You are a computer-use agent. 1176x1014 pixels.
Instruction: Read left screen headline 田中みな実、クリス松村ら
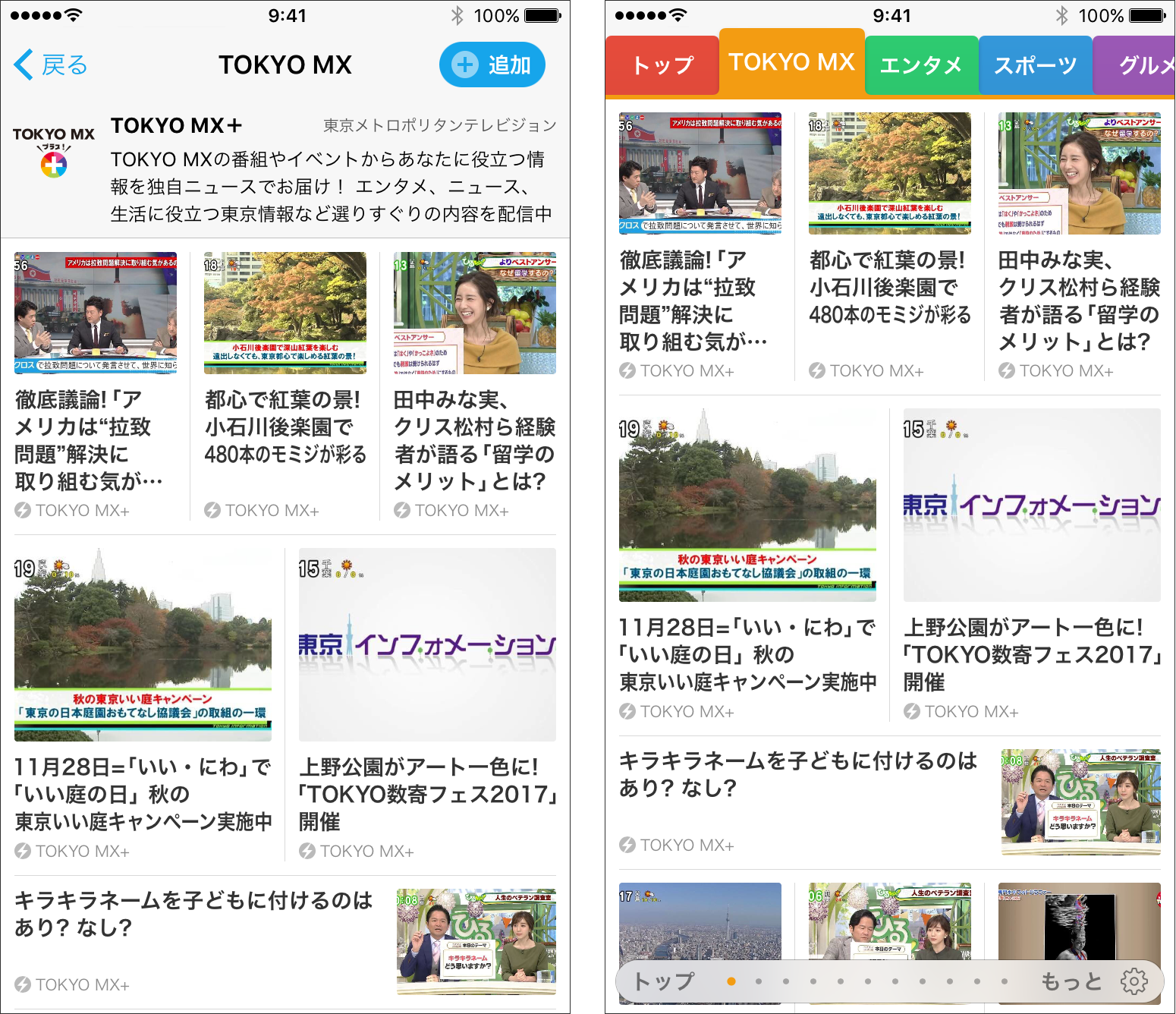click(x=475, y=440)
